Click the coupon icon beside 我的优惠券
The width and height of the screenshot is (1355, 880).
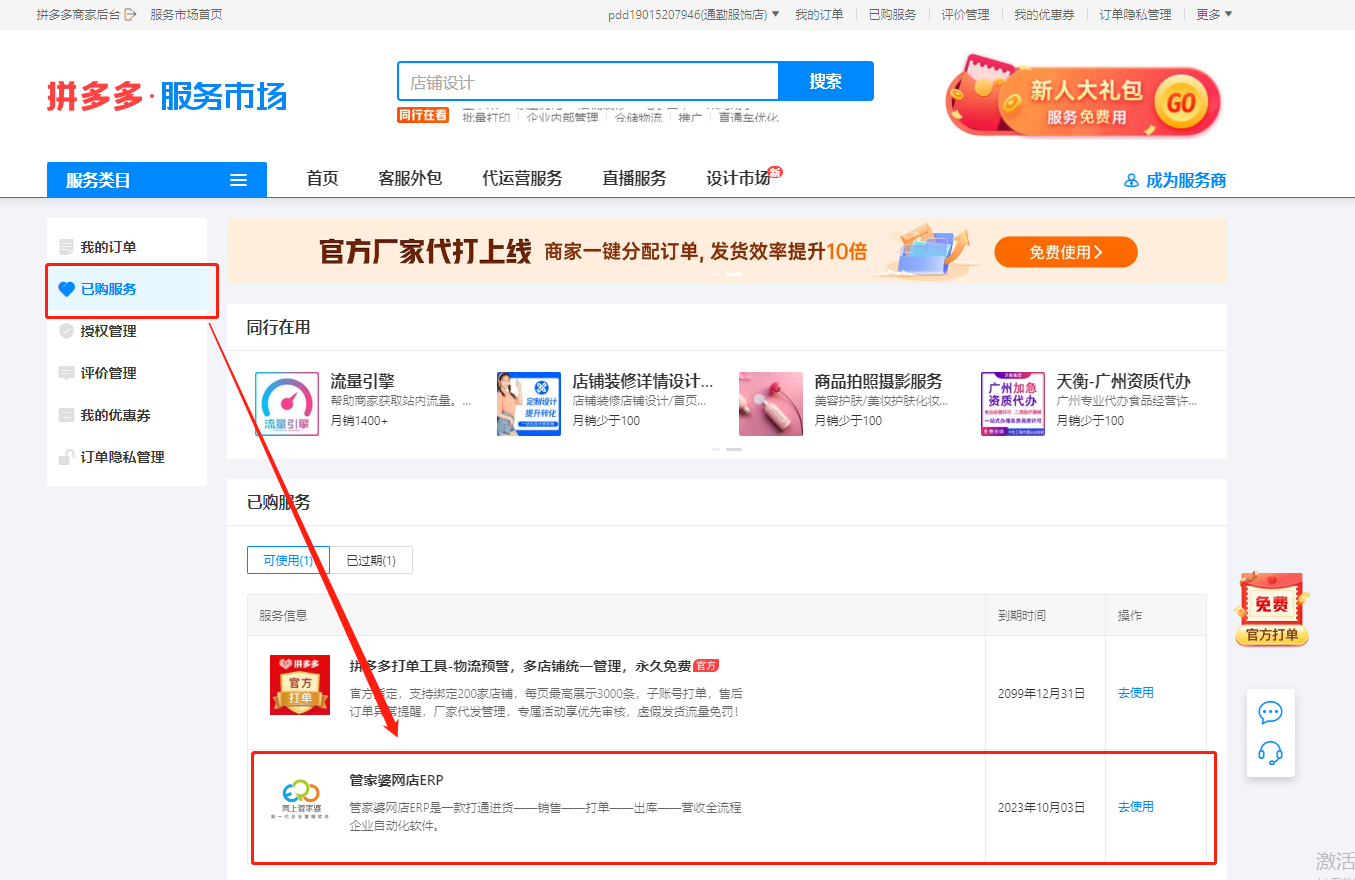(x=67, y=415)
